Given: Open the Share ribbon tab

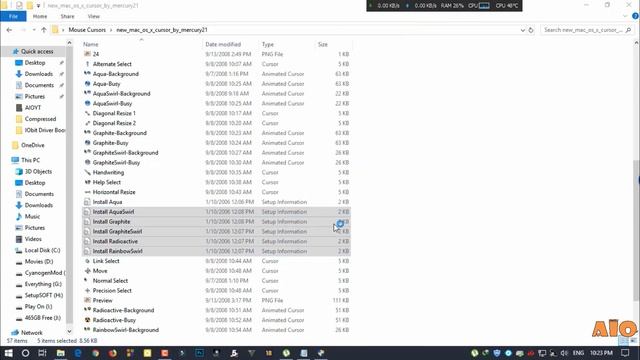Looking at the screenshot, I should pos(67,16).
